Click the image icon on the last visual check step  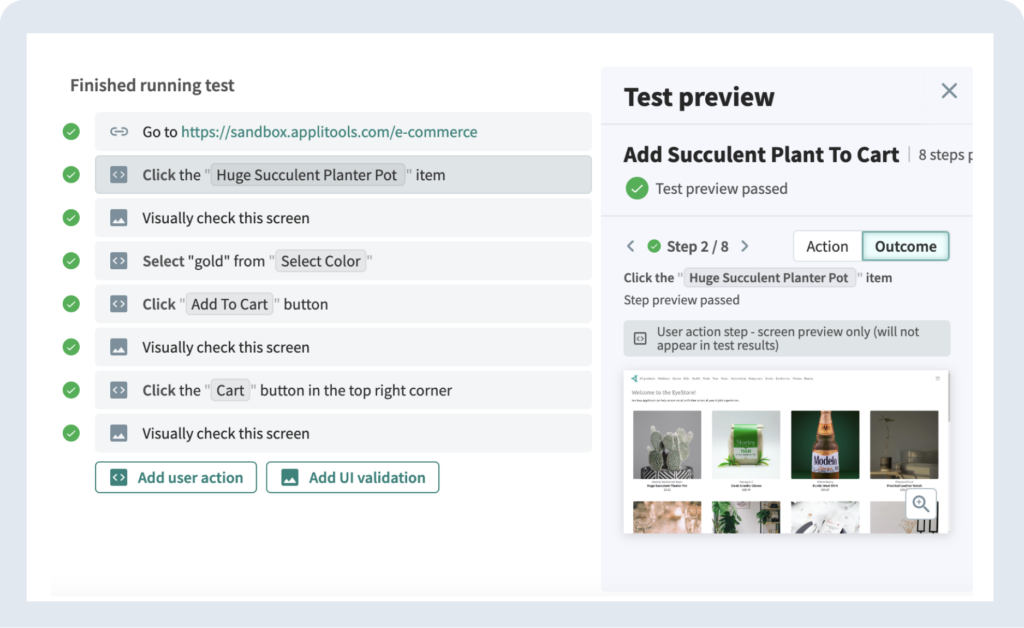pos(119,433)
